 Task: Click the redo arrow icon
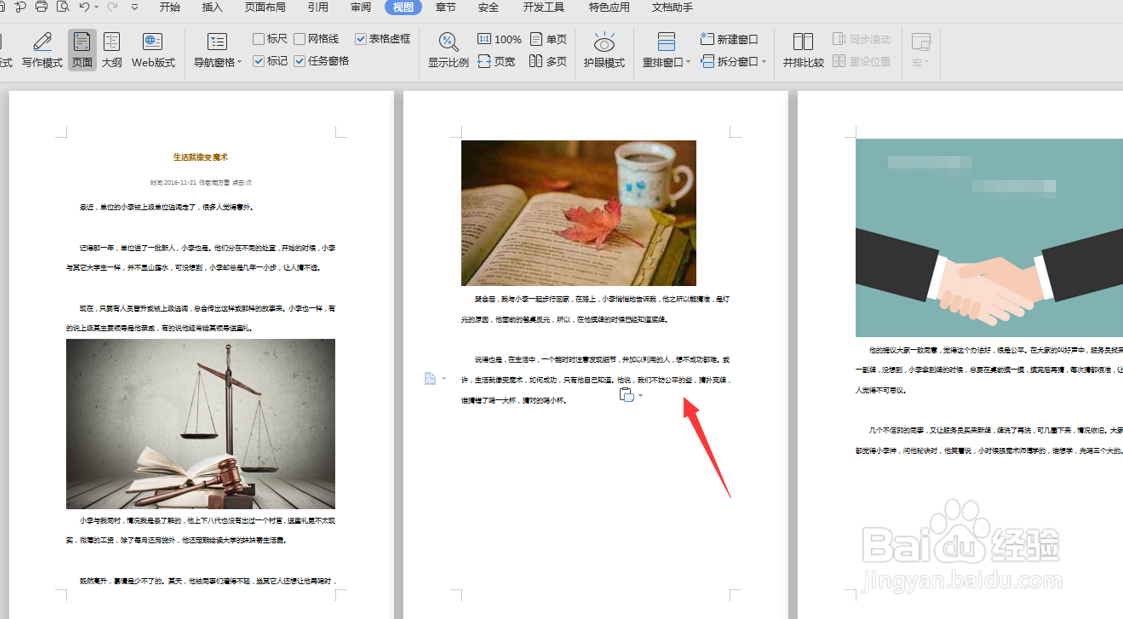[x=112, y=7]
